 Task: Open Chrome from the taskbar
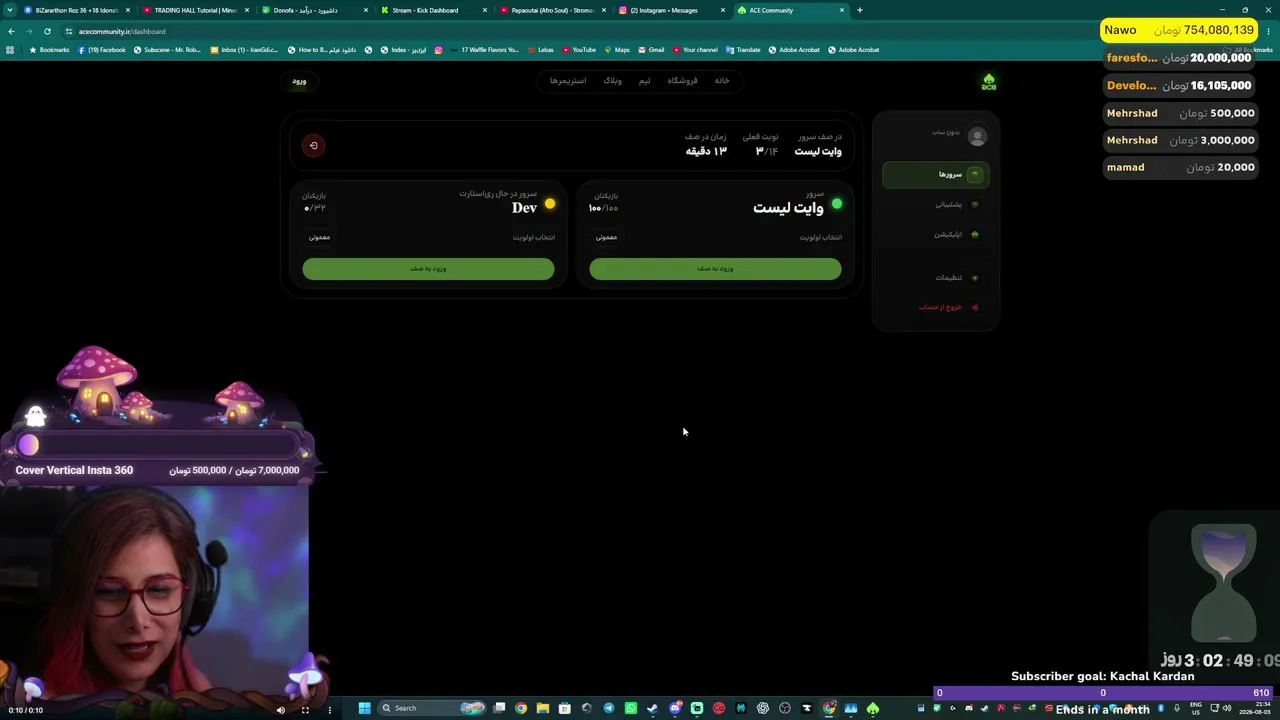pyautogui.click(x=521, y=709)
